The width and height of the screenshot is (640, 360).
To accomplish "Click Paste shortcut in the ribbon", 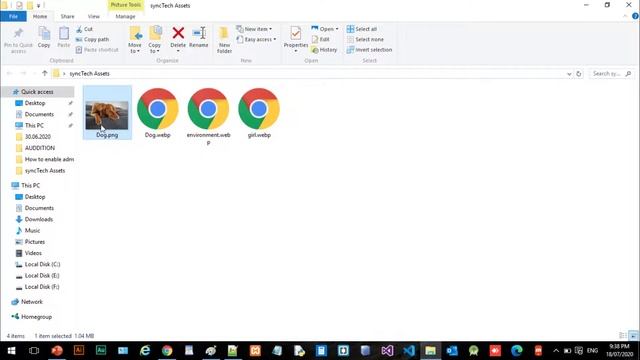I will click(x=97, y=49).
